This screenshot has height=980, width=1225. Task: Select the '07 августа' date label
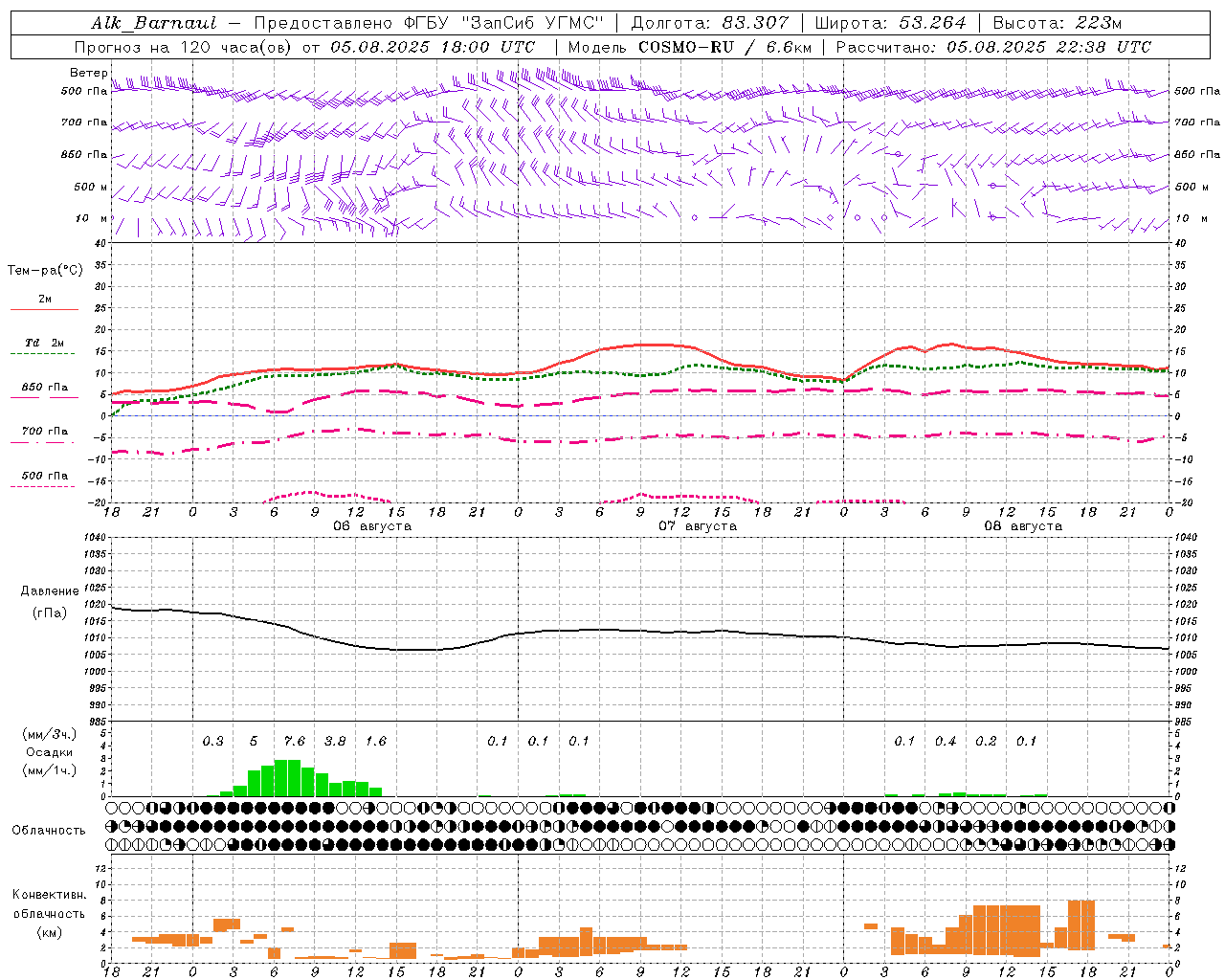pos(698,526)
